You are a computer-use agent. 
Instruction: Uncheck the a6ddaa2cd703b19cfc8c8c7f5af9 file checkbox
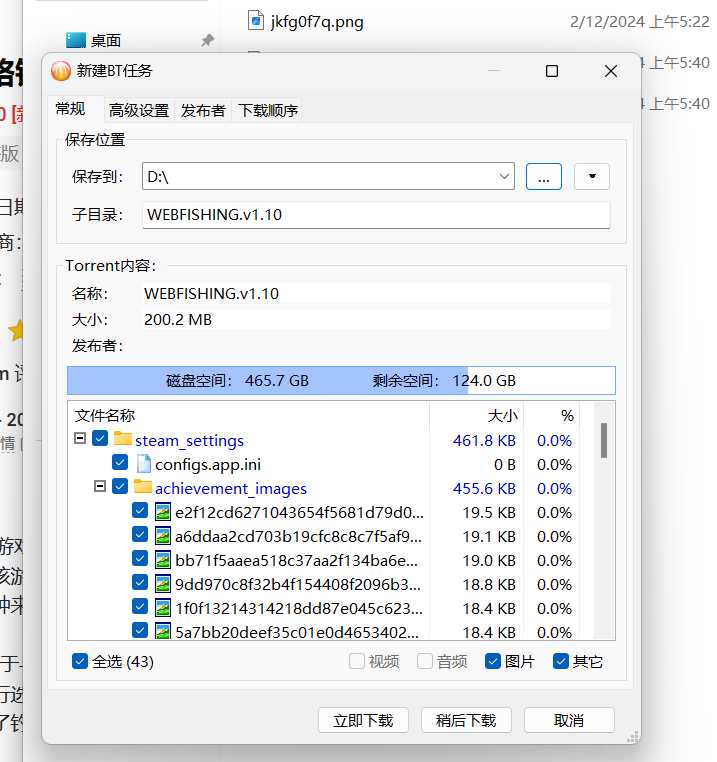click(140, 534)
